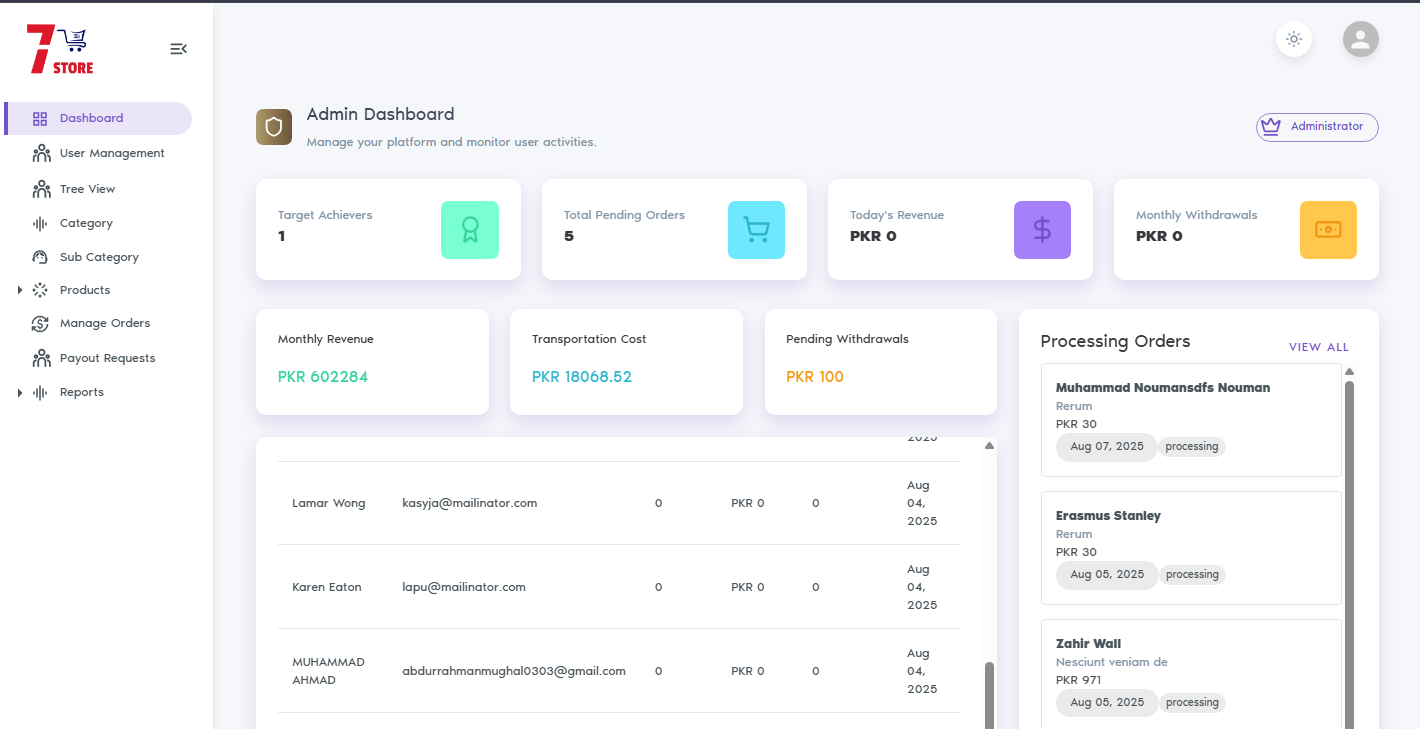Screen dimensions: 1420x729
Task: Click email abdurrahmanmughal0303@gmail.com
Action: tap(514, 671)
